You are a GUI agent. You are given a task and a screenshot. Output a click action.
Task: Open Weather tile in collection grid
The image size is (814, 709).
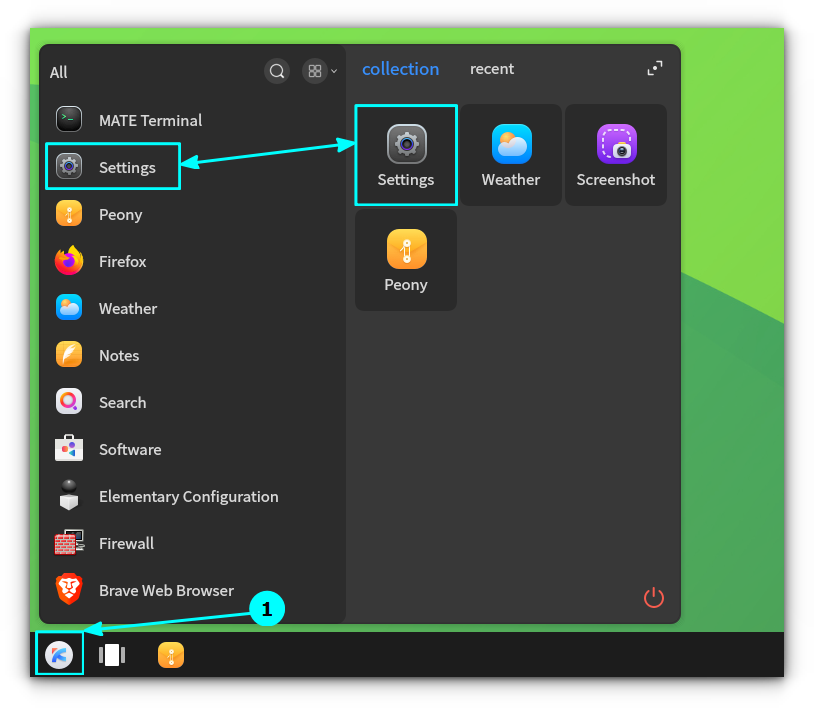(510, 155)
